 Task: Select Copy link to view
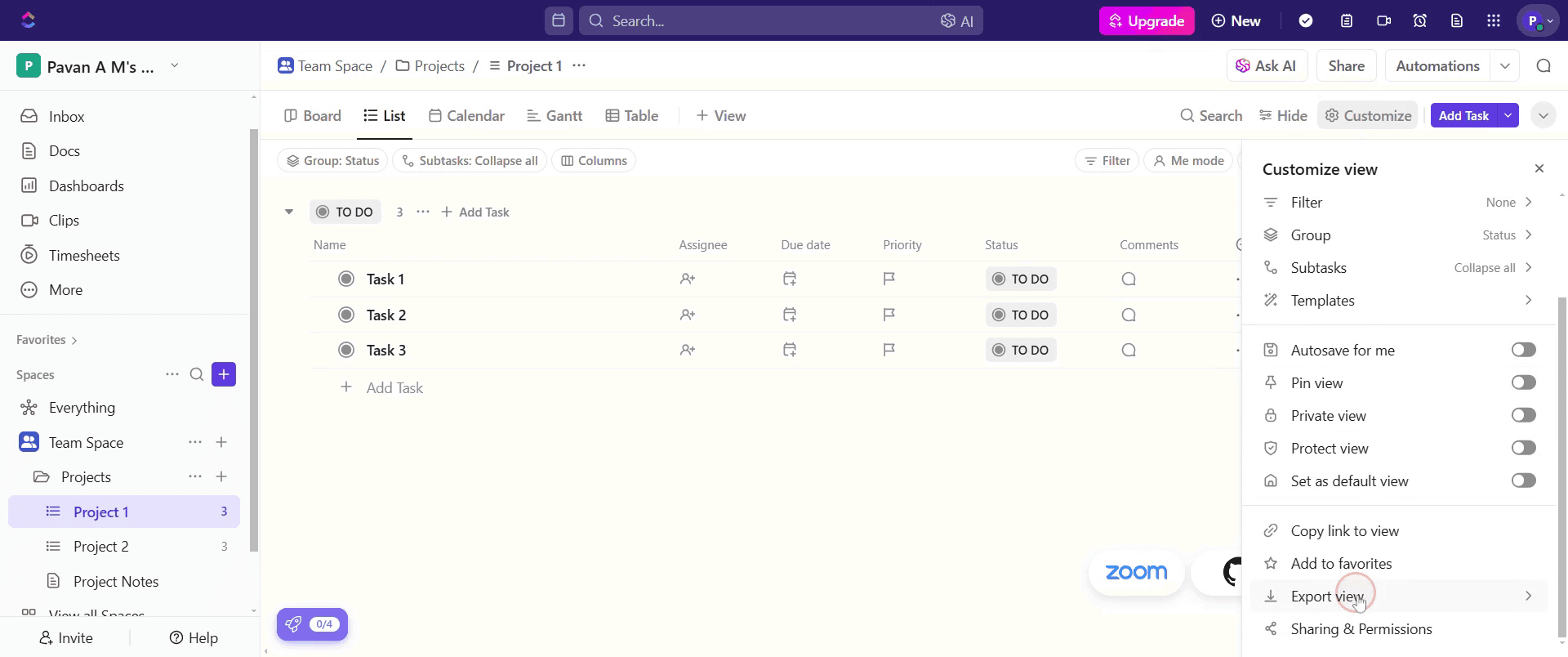(x=1397, y=530)
